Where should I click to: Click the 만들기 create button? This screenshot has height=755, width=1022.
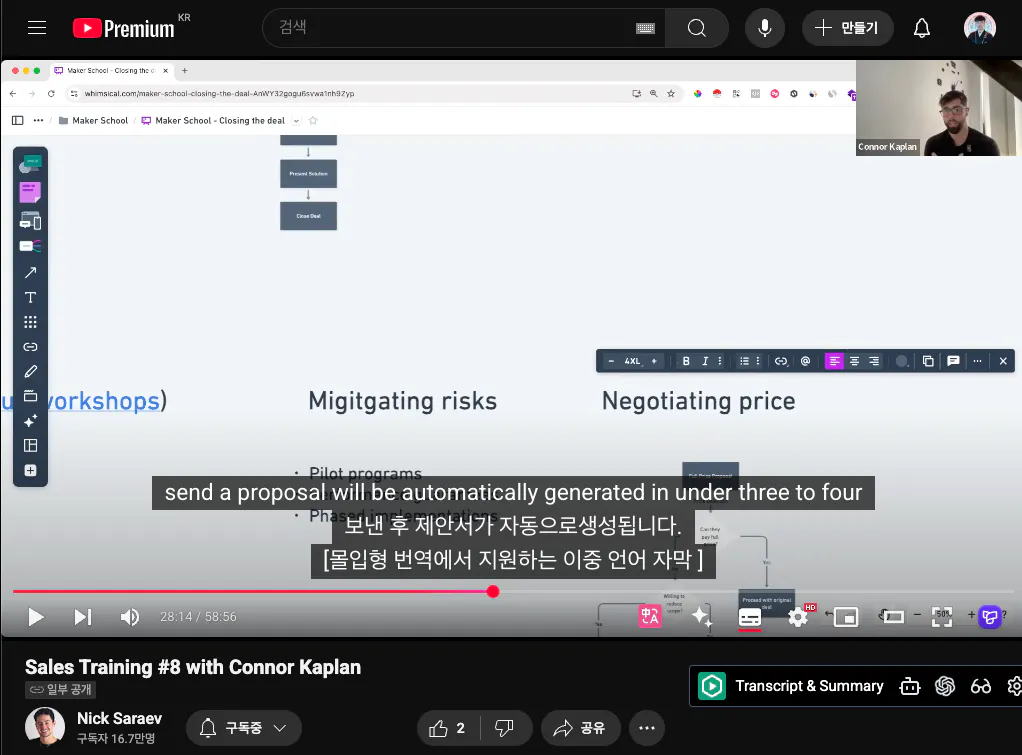pyautogui.click(x=847, y=27)
